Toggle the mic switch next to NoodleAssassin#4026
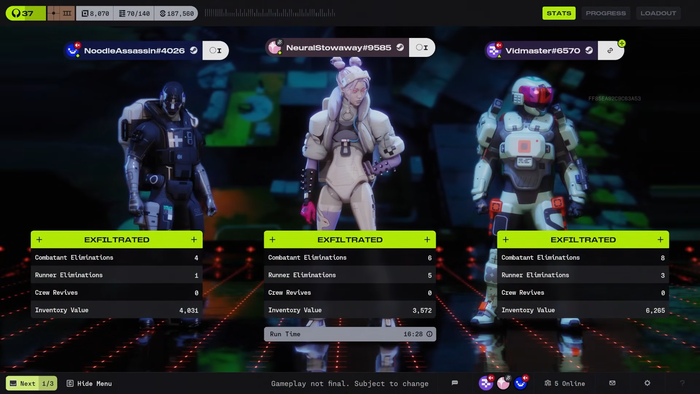The image size is (700, 394). 216,50
